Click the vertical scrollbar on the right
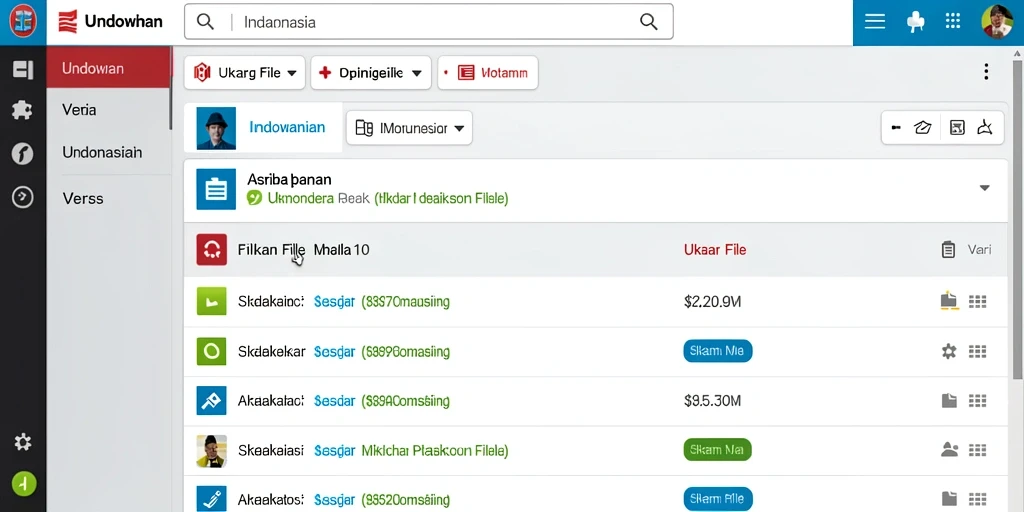This screenshot has height=512, width=1024. 1017,219
